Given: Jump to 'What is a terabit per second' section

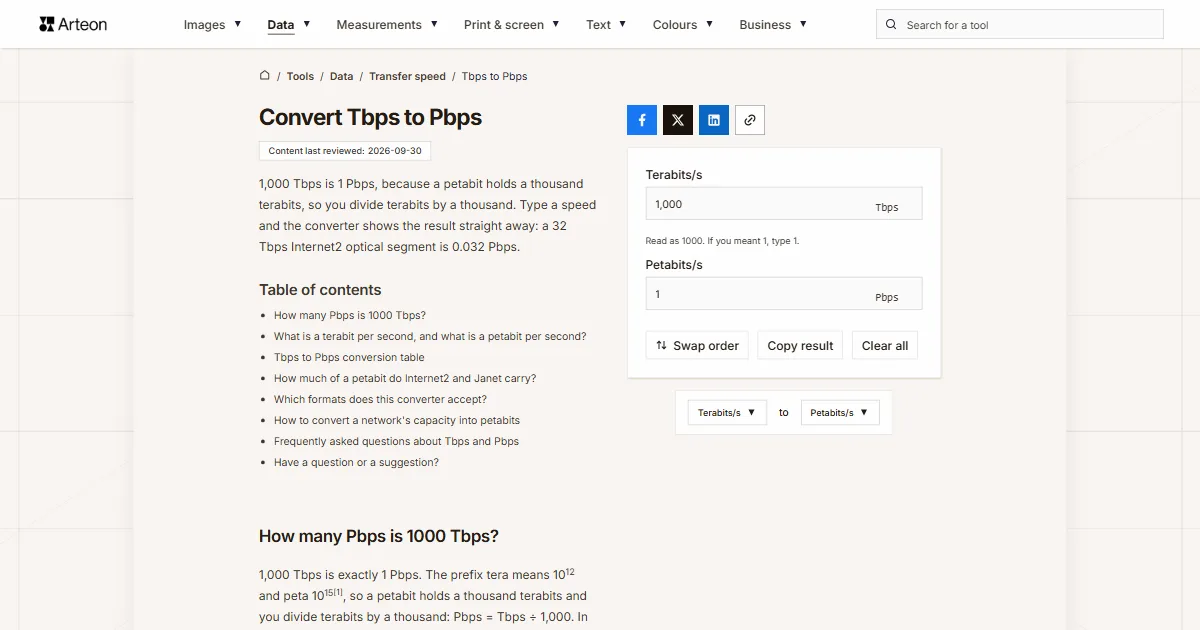Looking at the screenshot, I should (430, 336).
